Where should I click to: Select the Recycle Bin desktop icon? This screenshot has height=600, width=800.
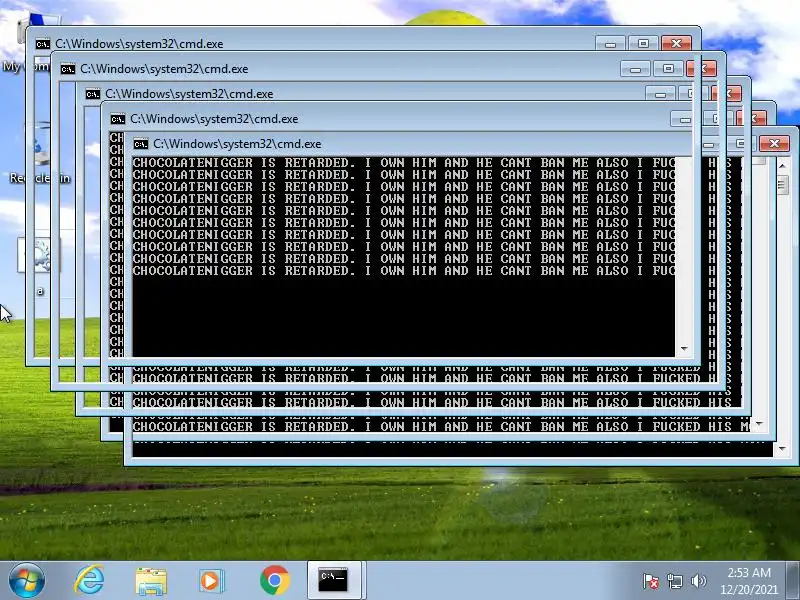[x=40, y=153]
